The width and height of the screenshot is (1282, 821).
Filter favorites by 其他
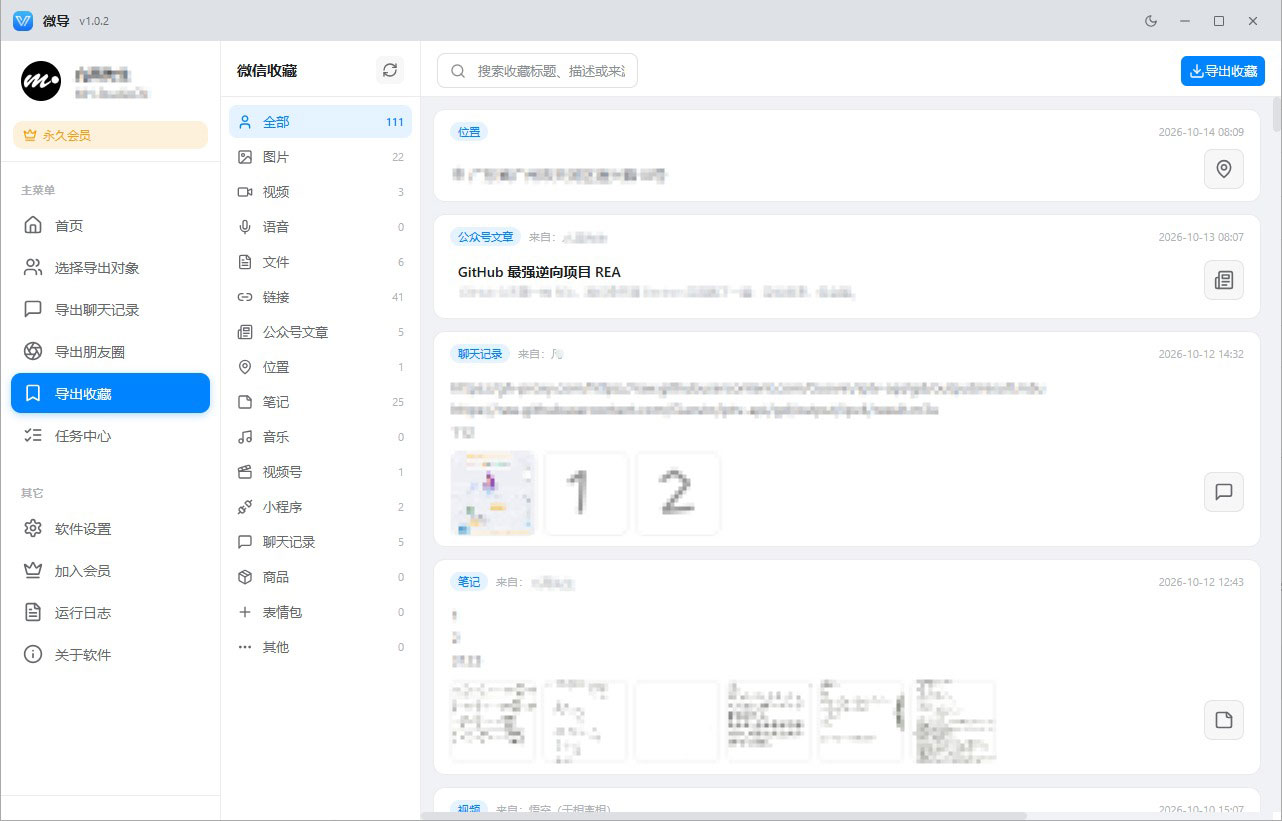click(320, 647)
